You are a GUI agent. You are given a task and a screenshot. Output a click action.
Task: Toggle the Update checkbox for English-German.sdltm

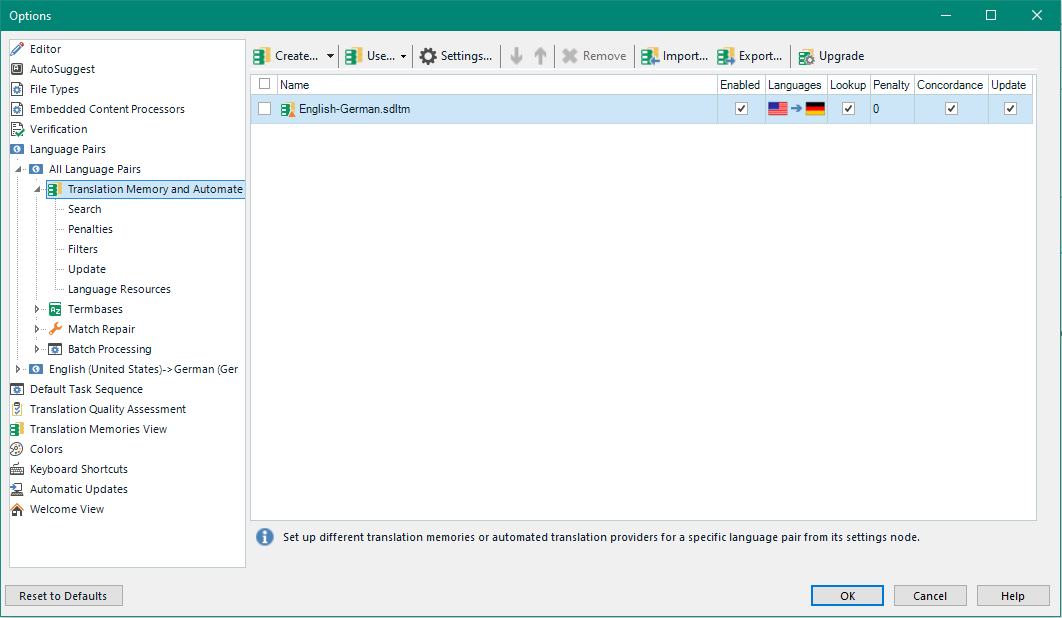point(1010,109)
